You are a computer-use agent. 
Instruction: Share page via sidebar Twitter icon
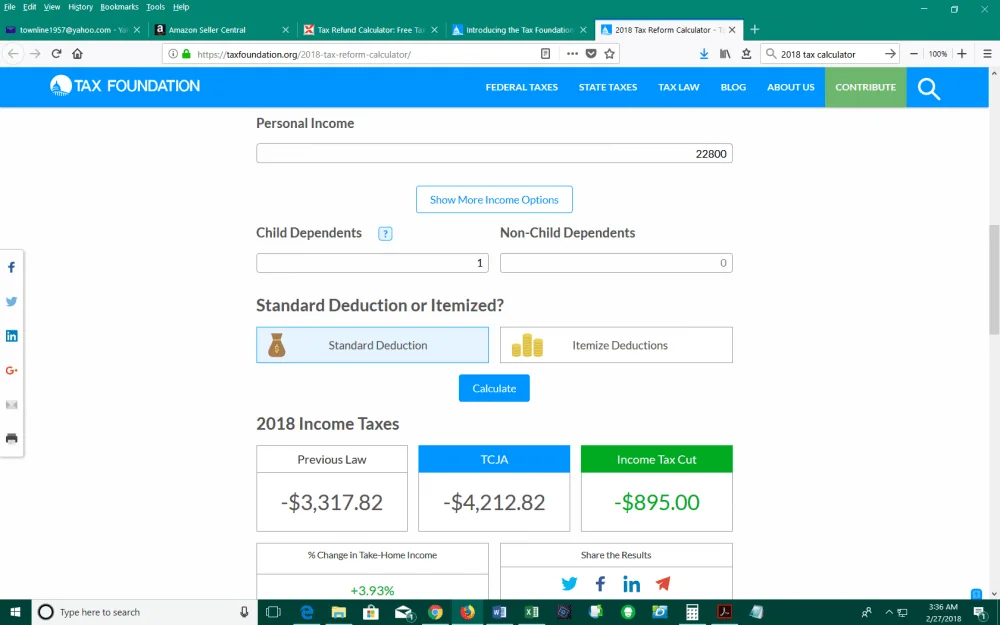(11, 302)
